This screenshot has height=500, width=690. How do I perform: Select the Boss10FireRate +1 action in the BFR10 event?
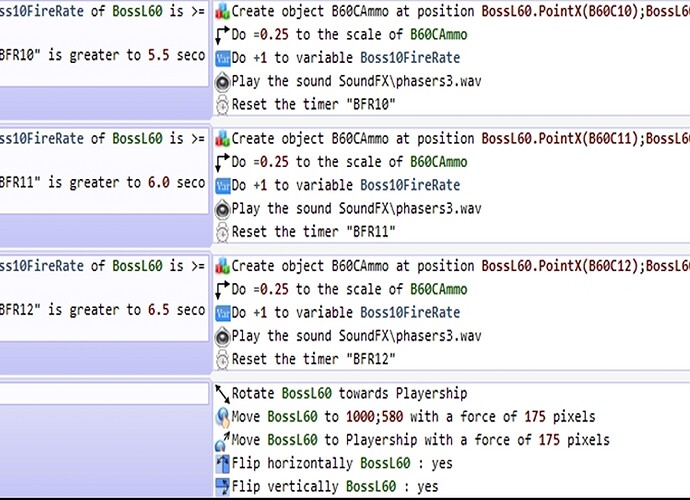[x=346, y=58]
